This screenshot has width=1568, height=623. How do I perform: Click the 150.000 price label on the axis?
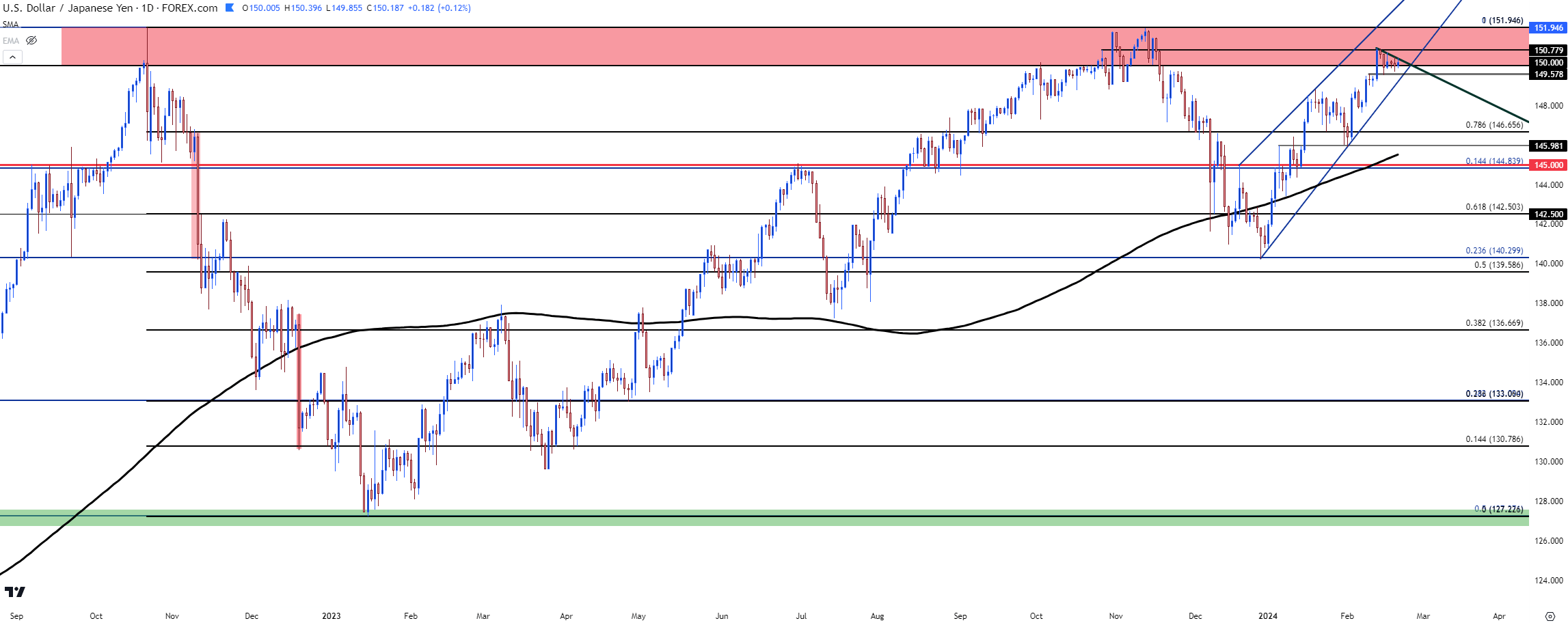click(1548, 62)
